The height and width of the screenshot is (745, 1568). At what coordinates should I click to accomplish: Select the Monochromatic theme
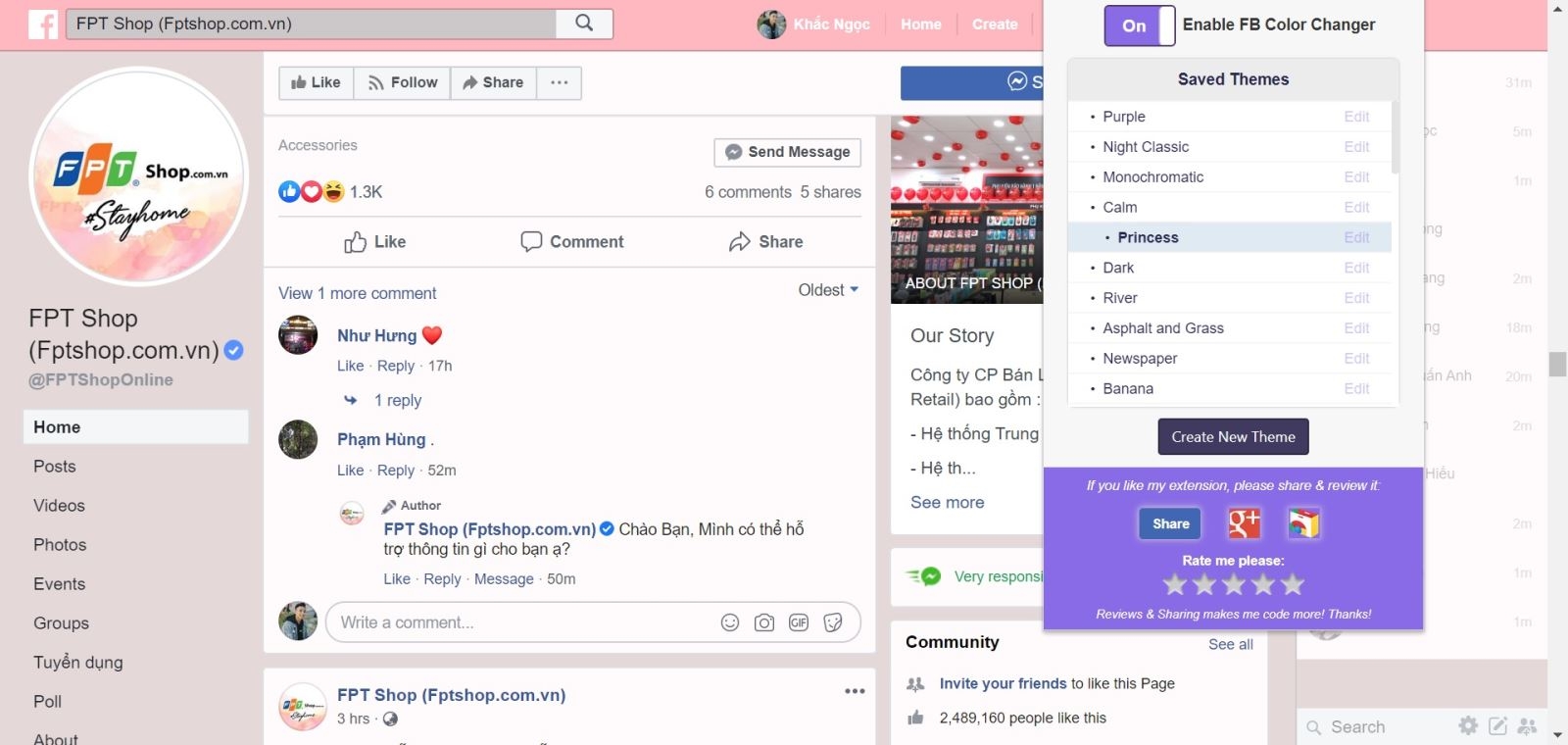click(x=1152, y=177)
